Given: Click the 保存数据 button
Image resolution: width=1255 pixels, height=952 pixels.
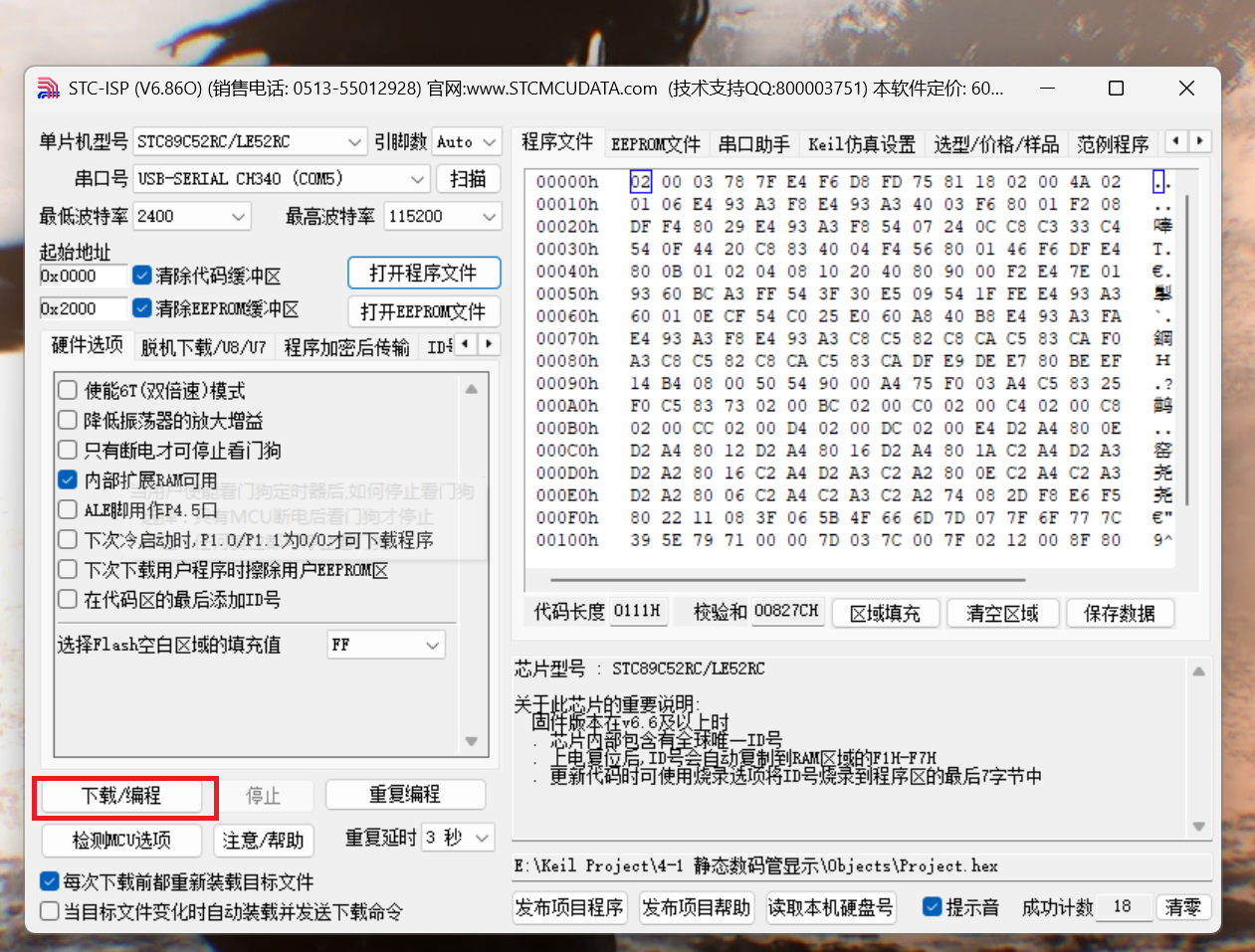Looking at the screenshot, I should coord(1120,613).
